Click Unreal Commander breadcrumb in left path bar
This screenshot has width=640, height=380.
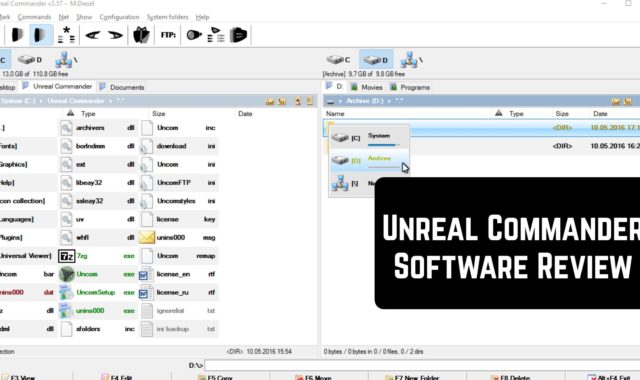tap(76, 101)
